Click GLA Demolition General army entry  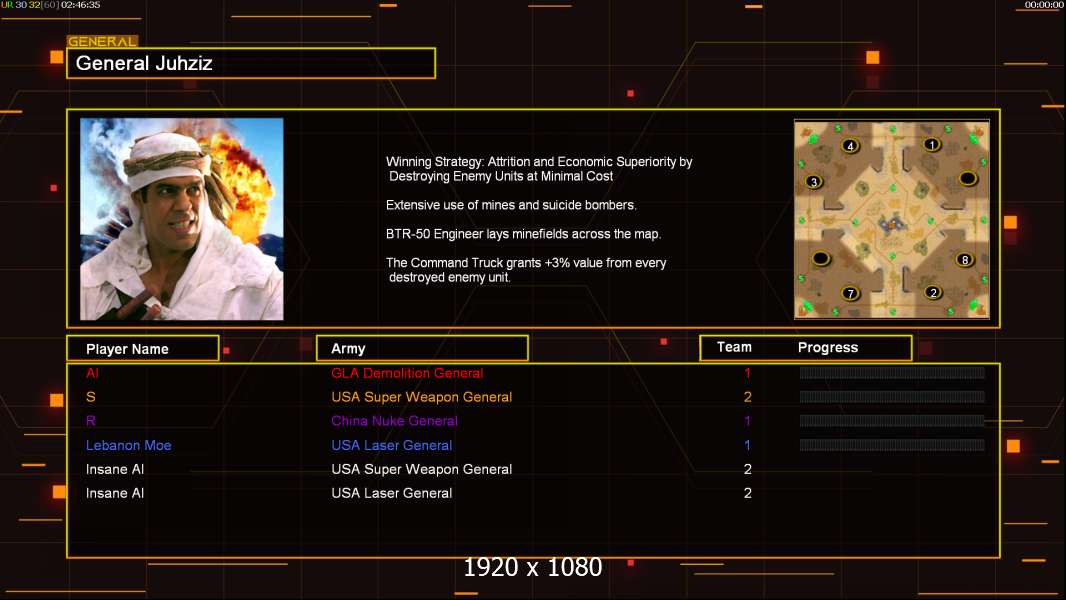pyautogui.click(x=407, y=373)
